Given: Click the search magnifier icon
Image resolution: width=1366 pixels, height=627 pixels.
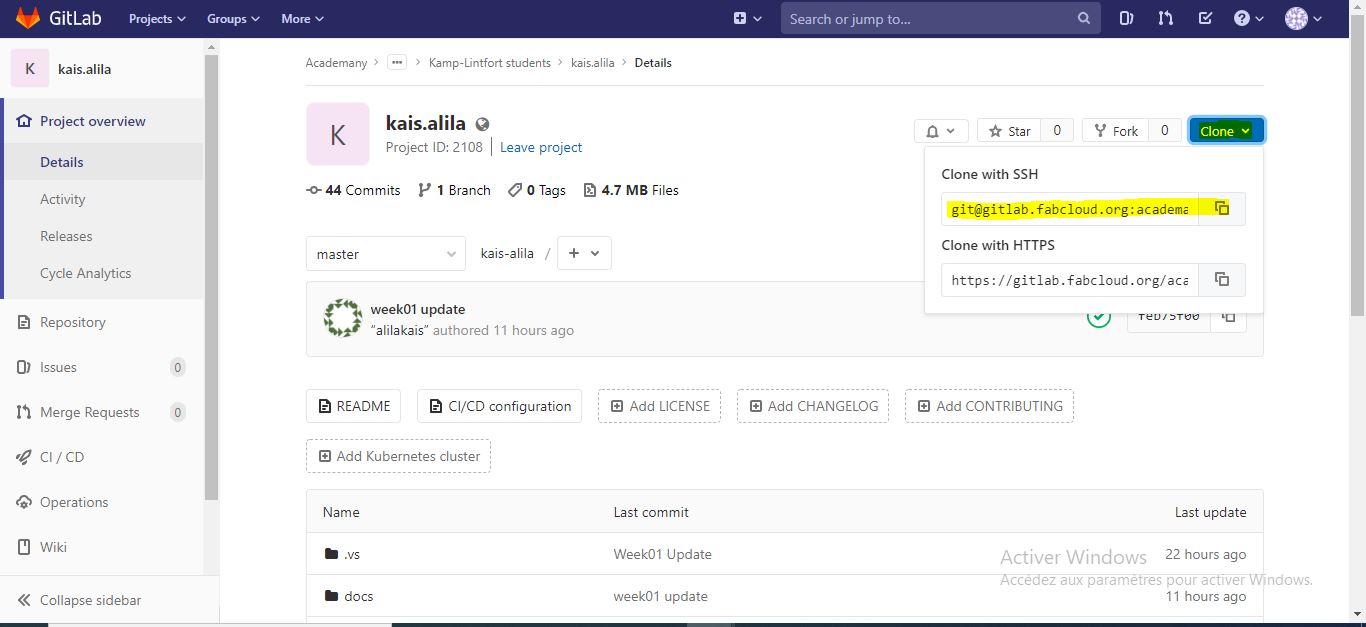Looking at the screenshot, I should click(1084, 19).
